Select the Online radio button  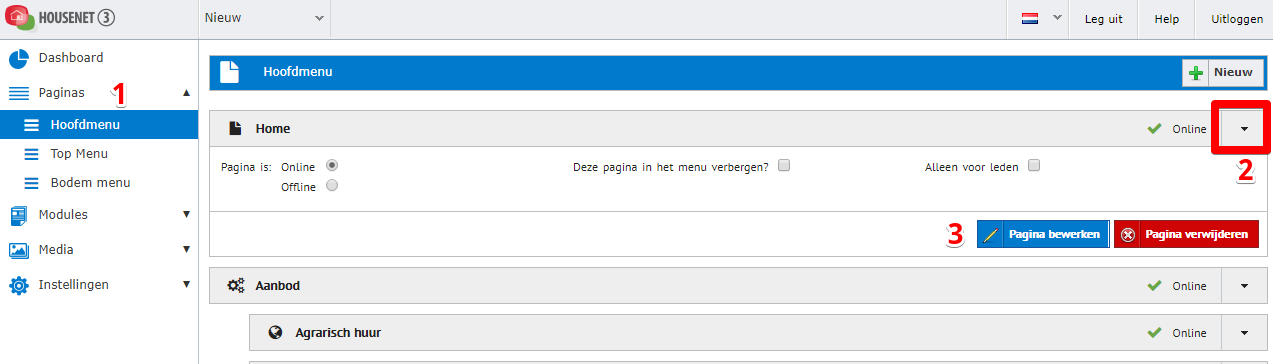click(332, 165)
